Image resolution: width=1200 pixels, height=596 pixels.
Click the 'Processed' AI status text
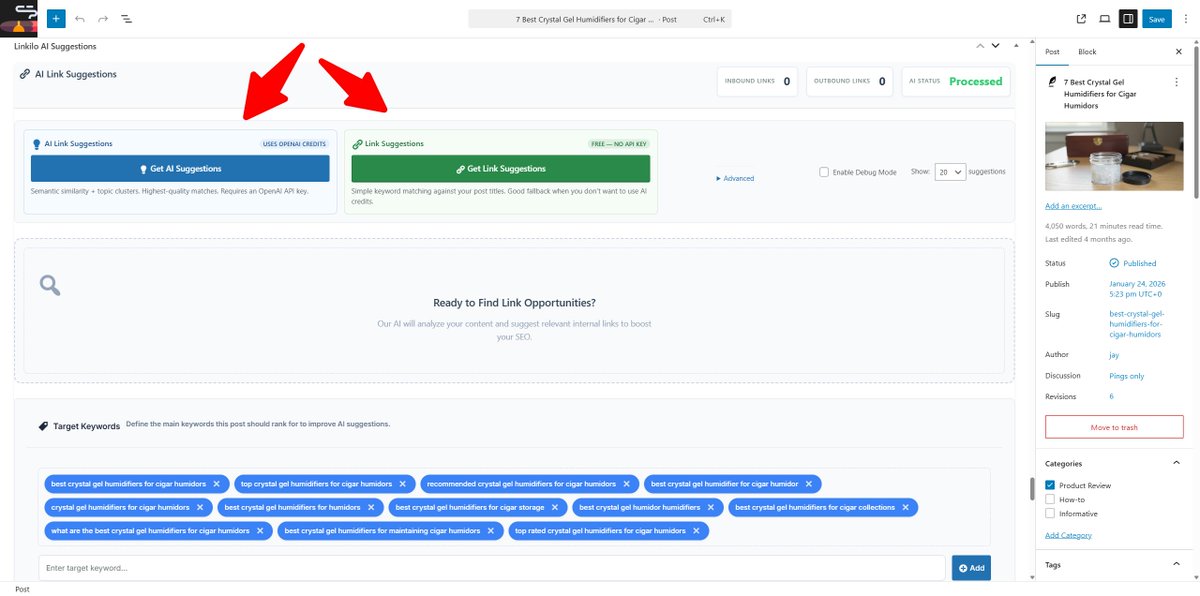pos(975,81)
